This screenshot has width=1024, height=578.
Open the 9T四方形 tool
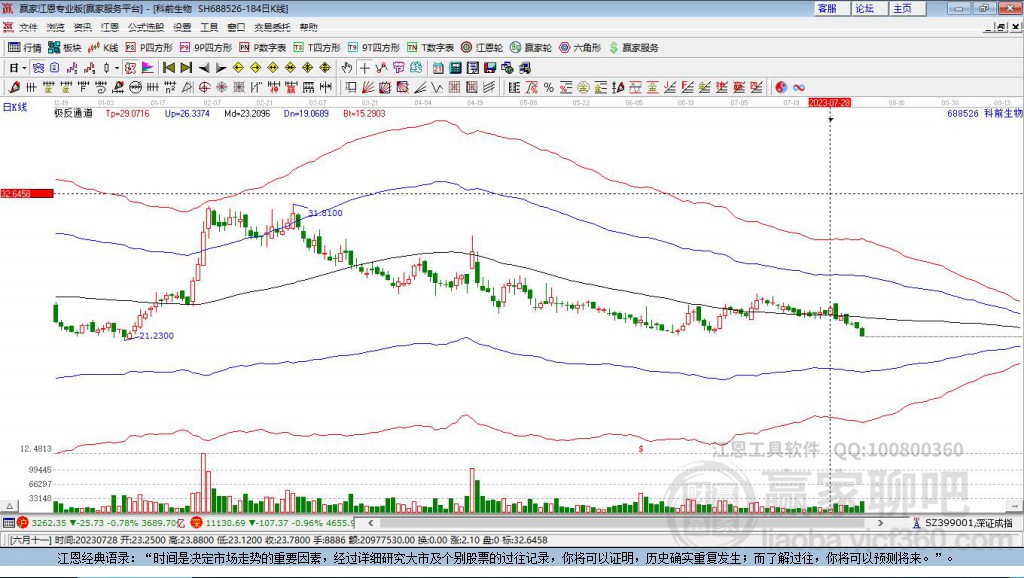coord(374,48)
